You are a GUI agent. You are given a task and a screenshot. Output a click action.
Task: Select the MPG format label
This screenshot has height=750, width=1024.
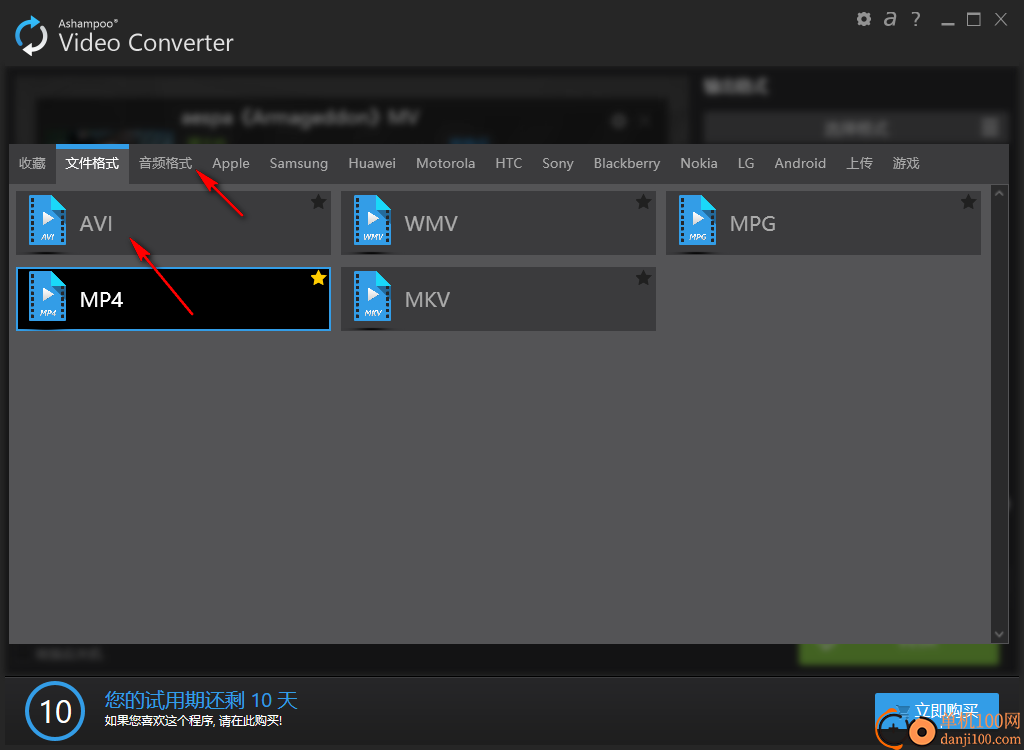[x=753, y=223]
